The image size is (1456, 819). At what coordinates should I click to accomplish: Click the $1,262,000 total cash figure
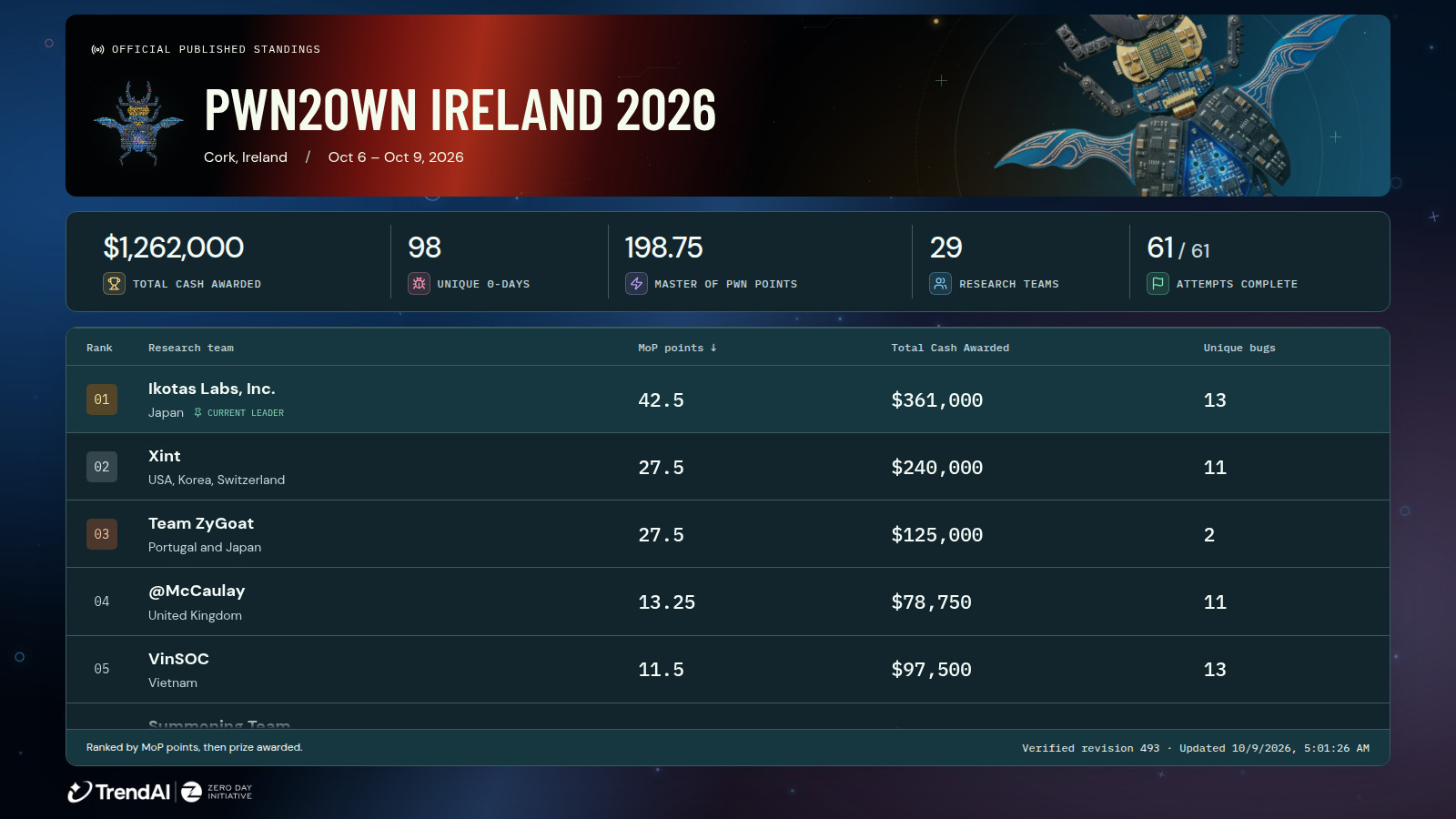point(174,248)
